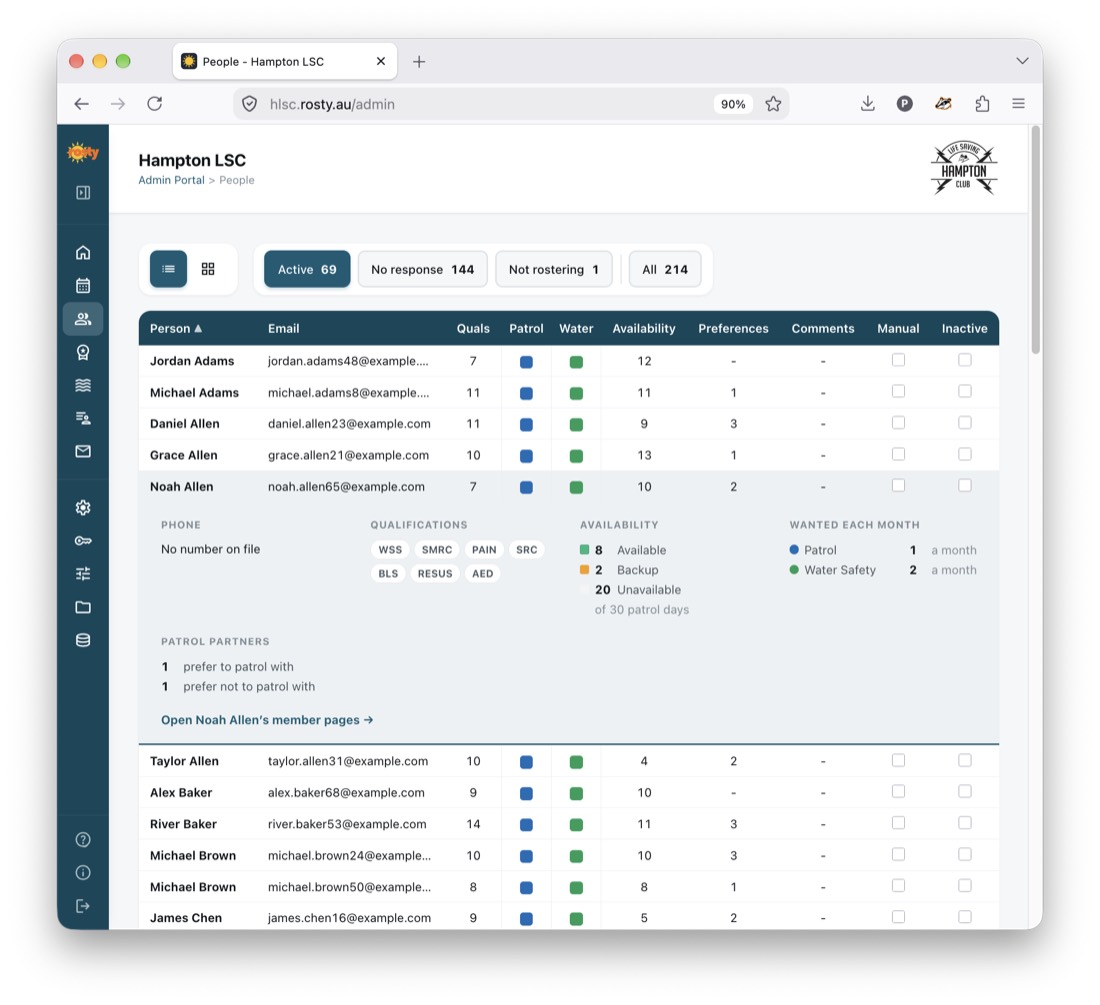Open the browser downloads icon
Image resolution: width=1100 pixels, height=1005 pixels.
click(868, 104)
